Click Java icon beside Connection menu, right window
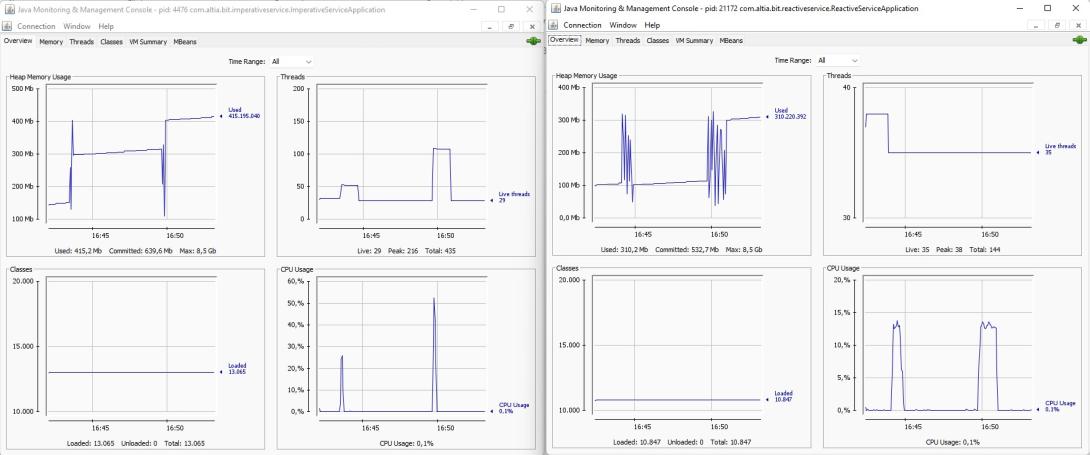This screenshot has width=1090, height=455. pos(555,25)
